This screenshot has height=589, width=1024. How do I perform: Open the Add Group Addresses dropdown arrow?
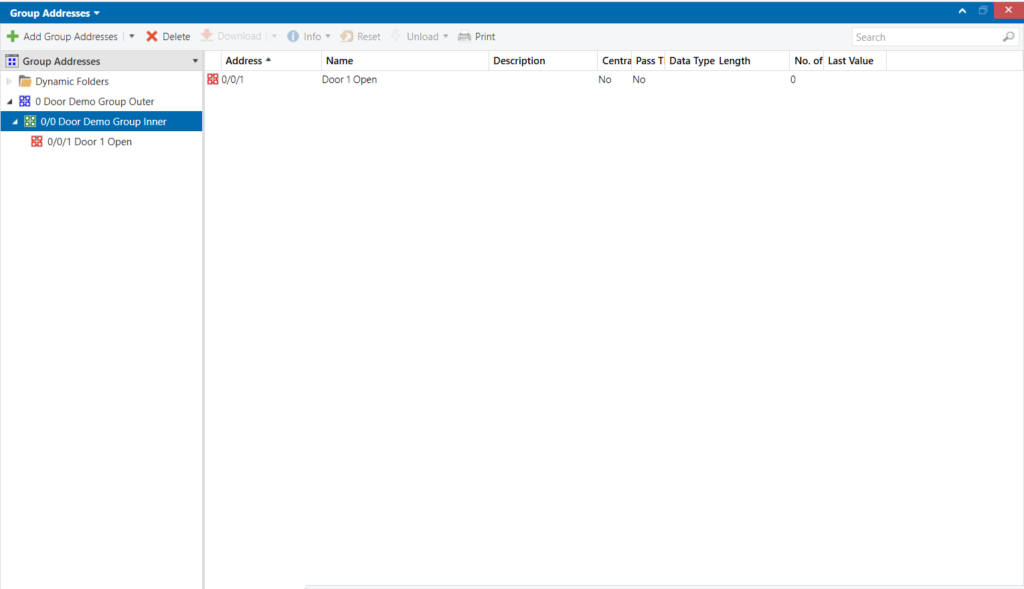point(131,37)
